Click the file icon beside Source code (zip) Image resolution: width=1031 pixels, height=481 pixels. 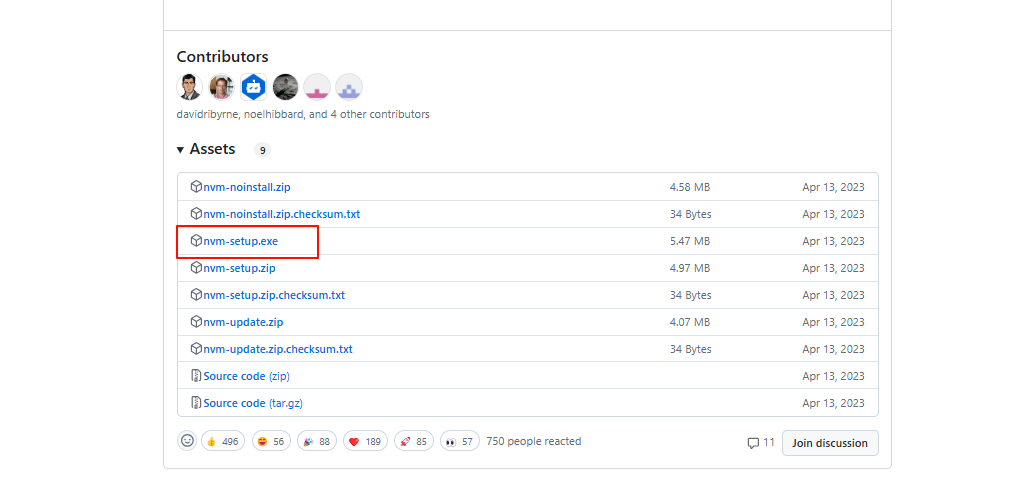(x=196, y=376)
